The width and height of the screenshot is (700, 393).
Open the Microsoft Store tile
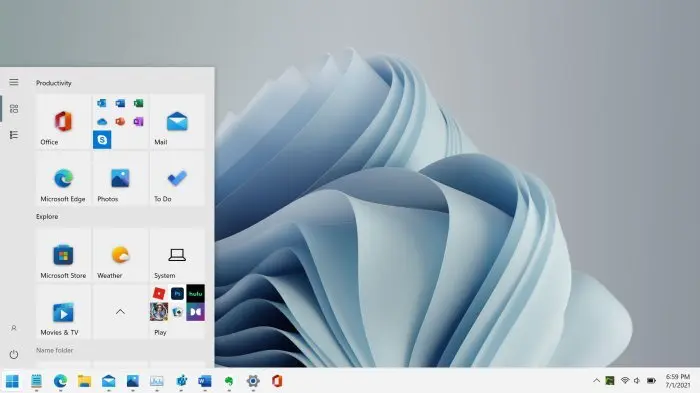point(63,255)
